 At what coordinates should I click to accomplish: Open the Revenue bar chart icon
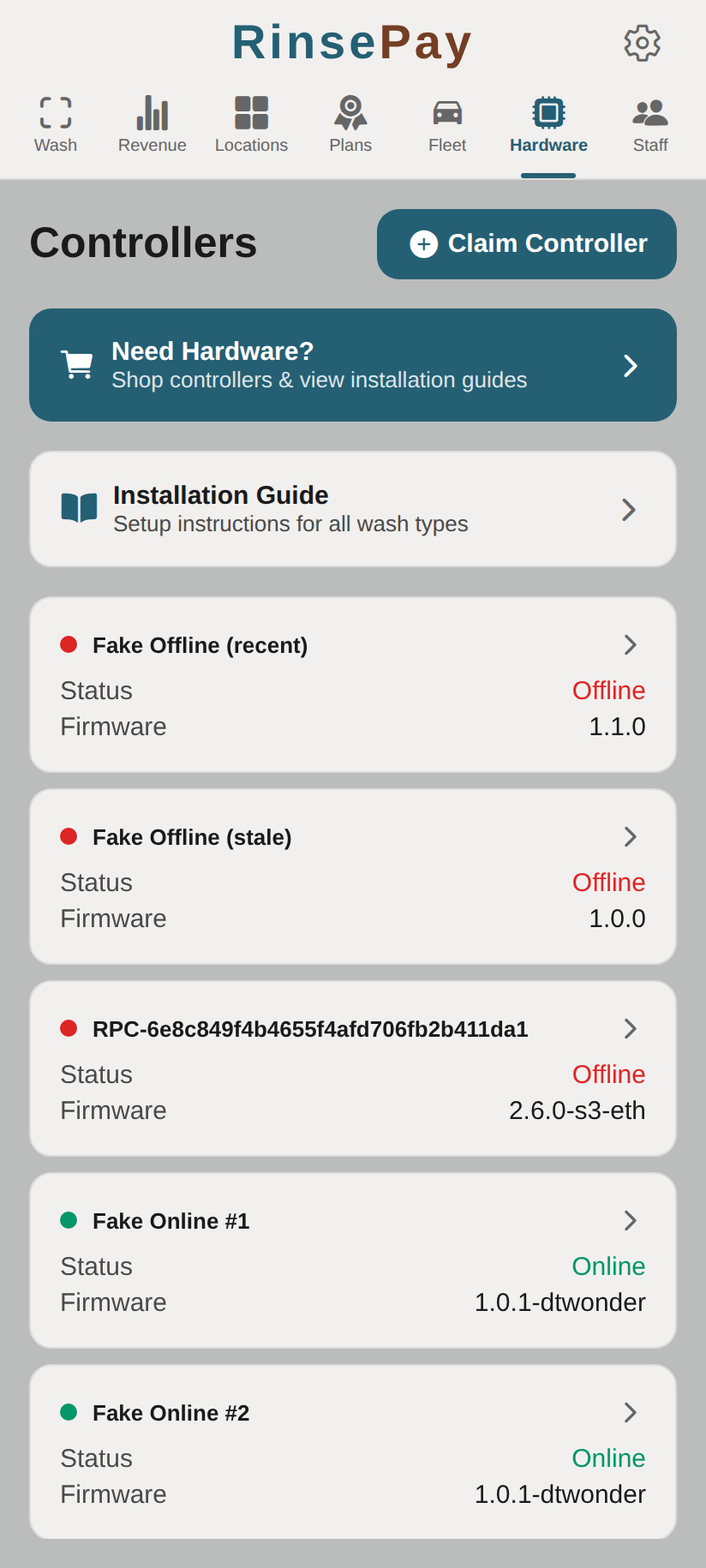click(152, 111)
